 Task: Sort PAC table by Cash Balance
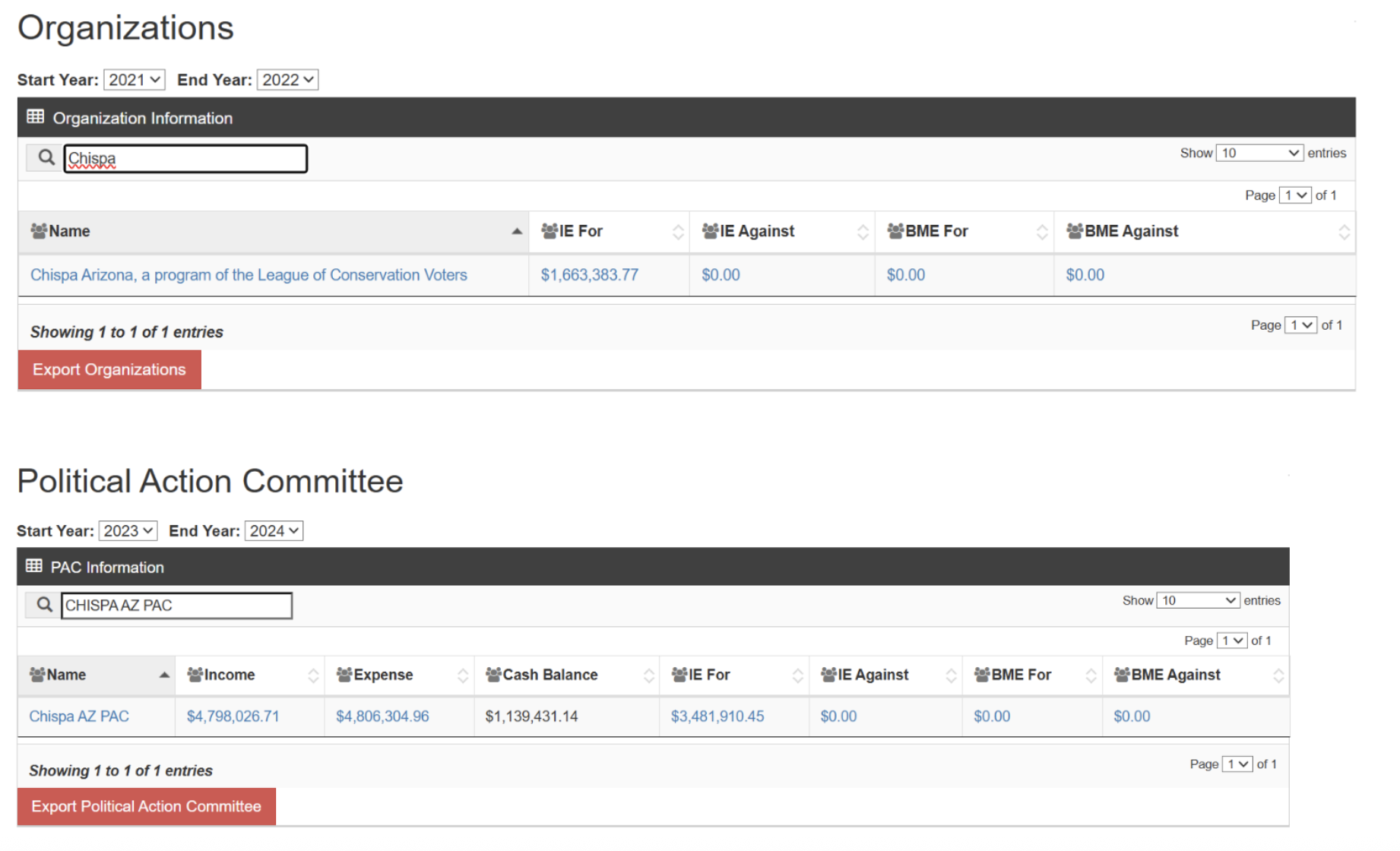(x=567, y=675)
